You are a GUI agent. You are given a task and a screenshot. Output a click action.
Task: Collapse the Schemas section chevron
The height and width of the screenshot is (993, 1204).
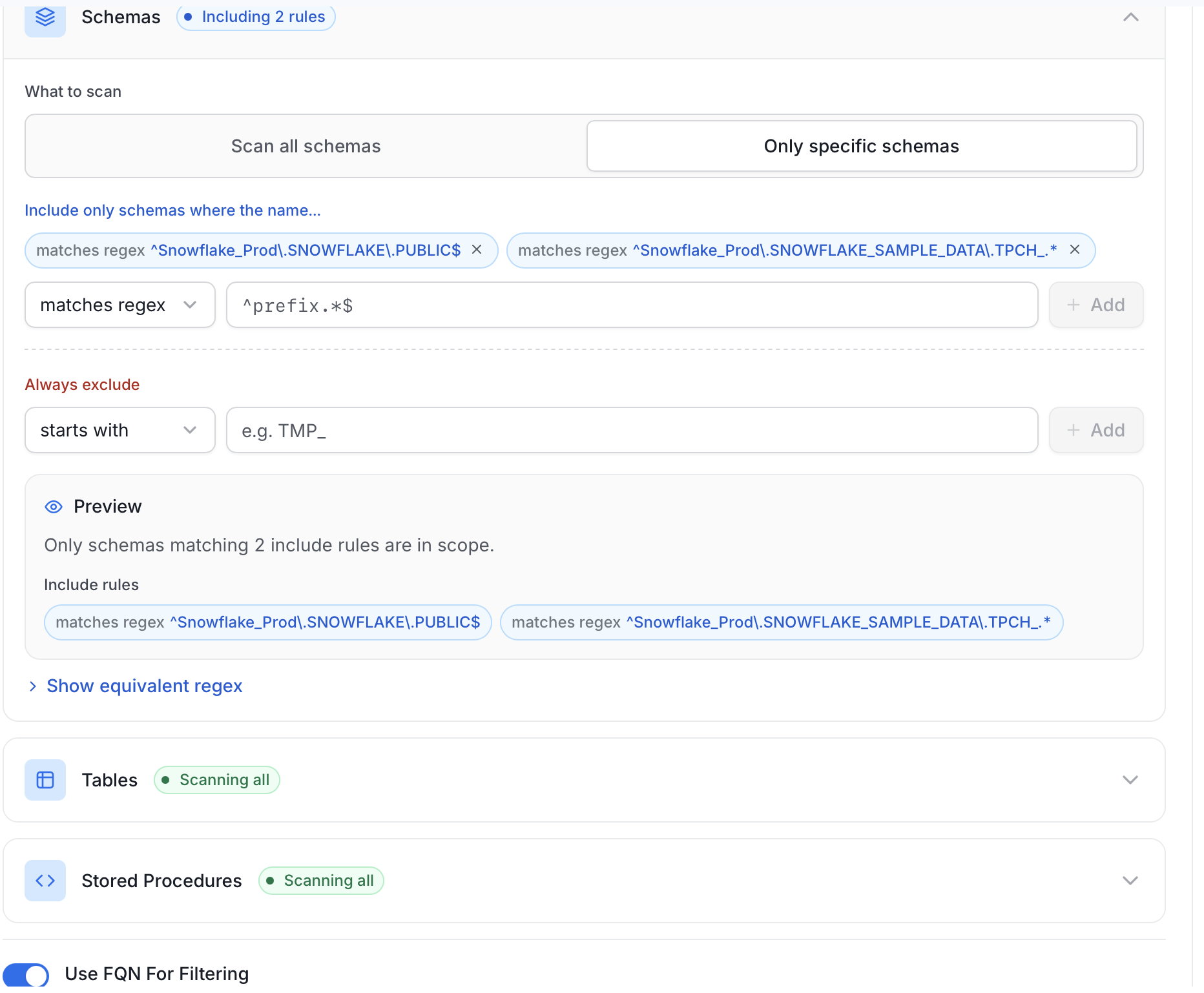point(1131,17)
